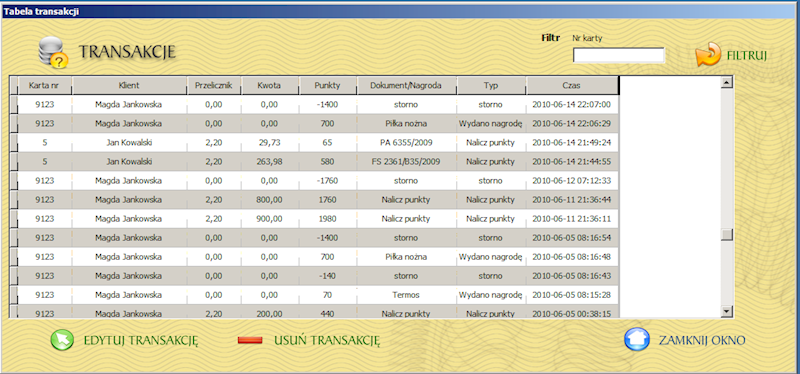Click FILTRUJ button label
The height and width of the screenshot is (374, 800).
[x=747, y=56]
